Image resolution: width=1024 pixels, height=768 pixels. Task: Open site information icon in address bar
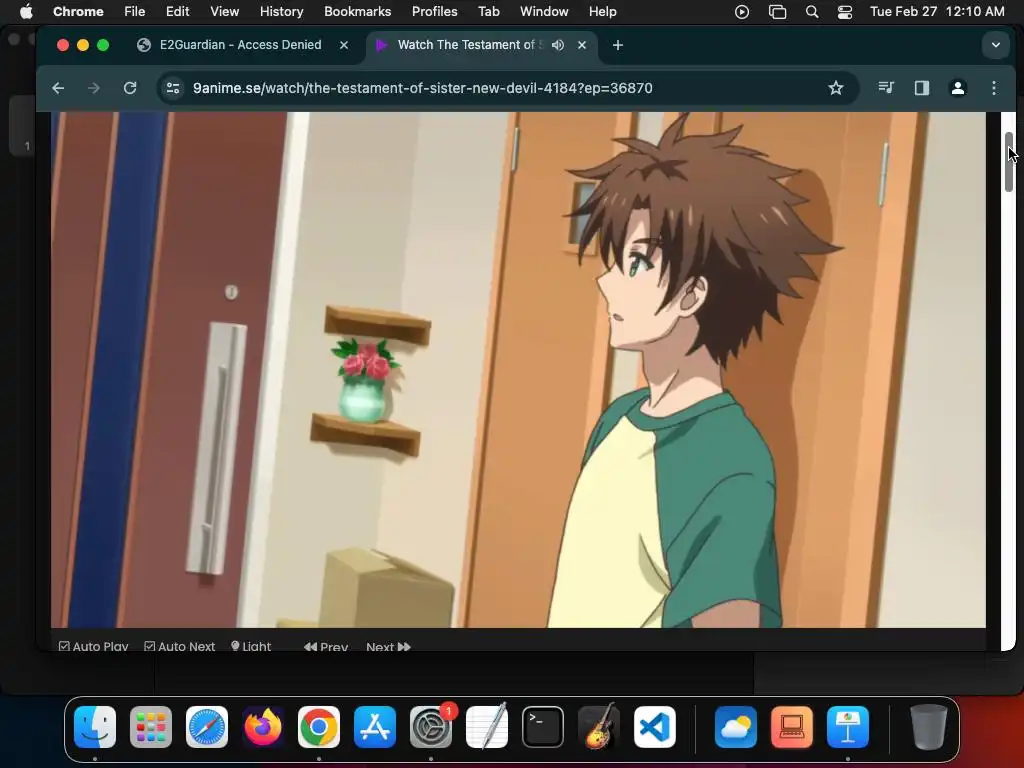click(173, 88)
